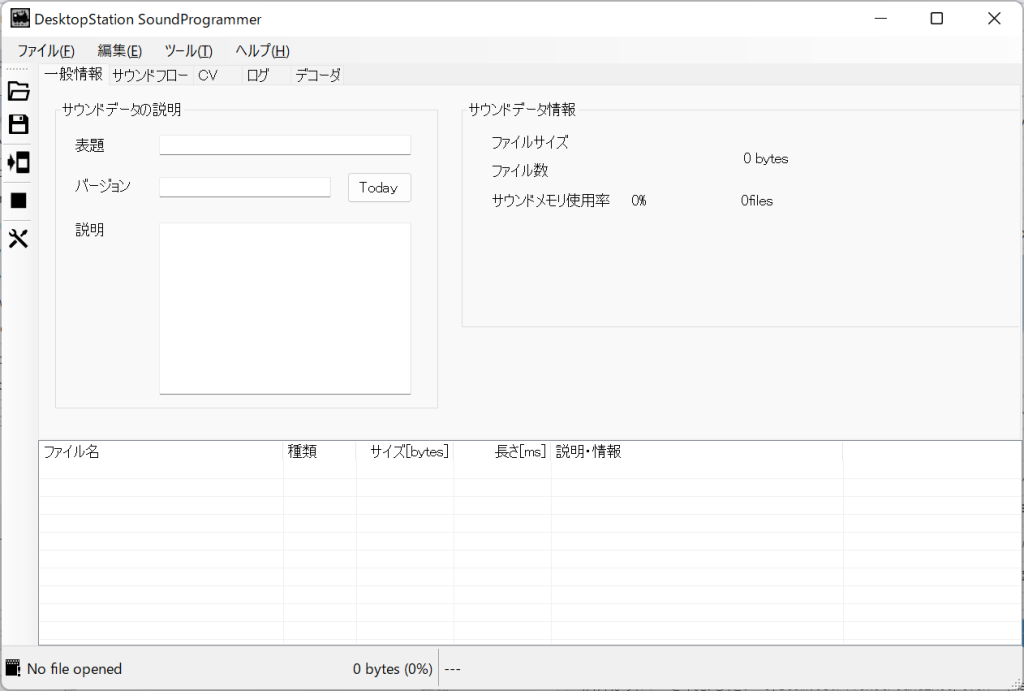The height and width of the screenshot is (691, 1024).
Task: Click inside the 説明 text area
Action: (x=285, y=308)
